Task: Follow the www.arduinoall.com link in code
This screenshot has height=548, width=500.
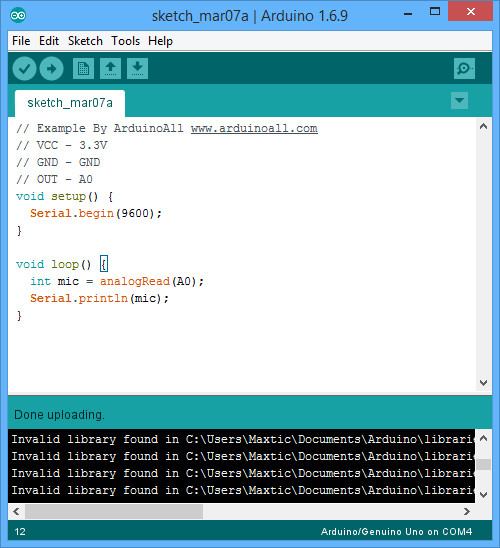Action: click(x=254, y=128)
